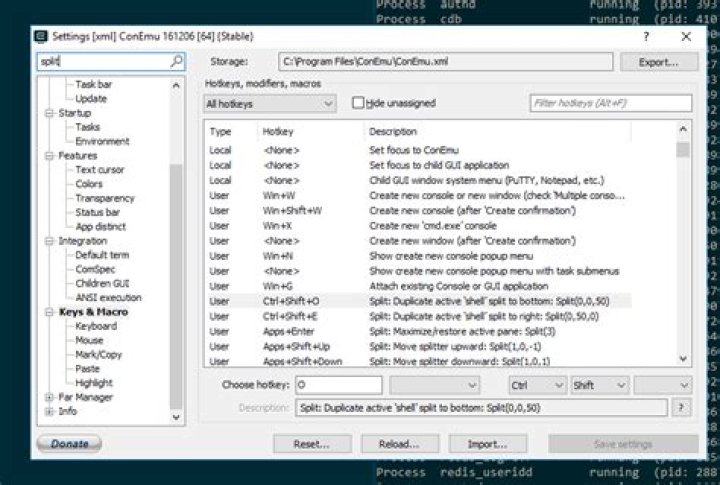Expand the Info tree node
Viewport: 720px width, 485px height.
click(49, 412)
